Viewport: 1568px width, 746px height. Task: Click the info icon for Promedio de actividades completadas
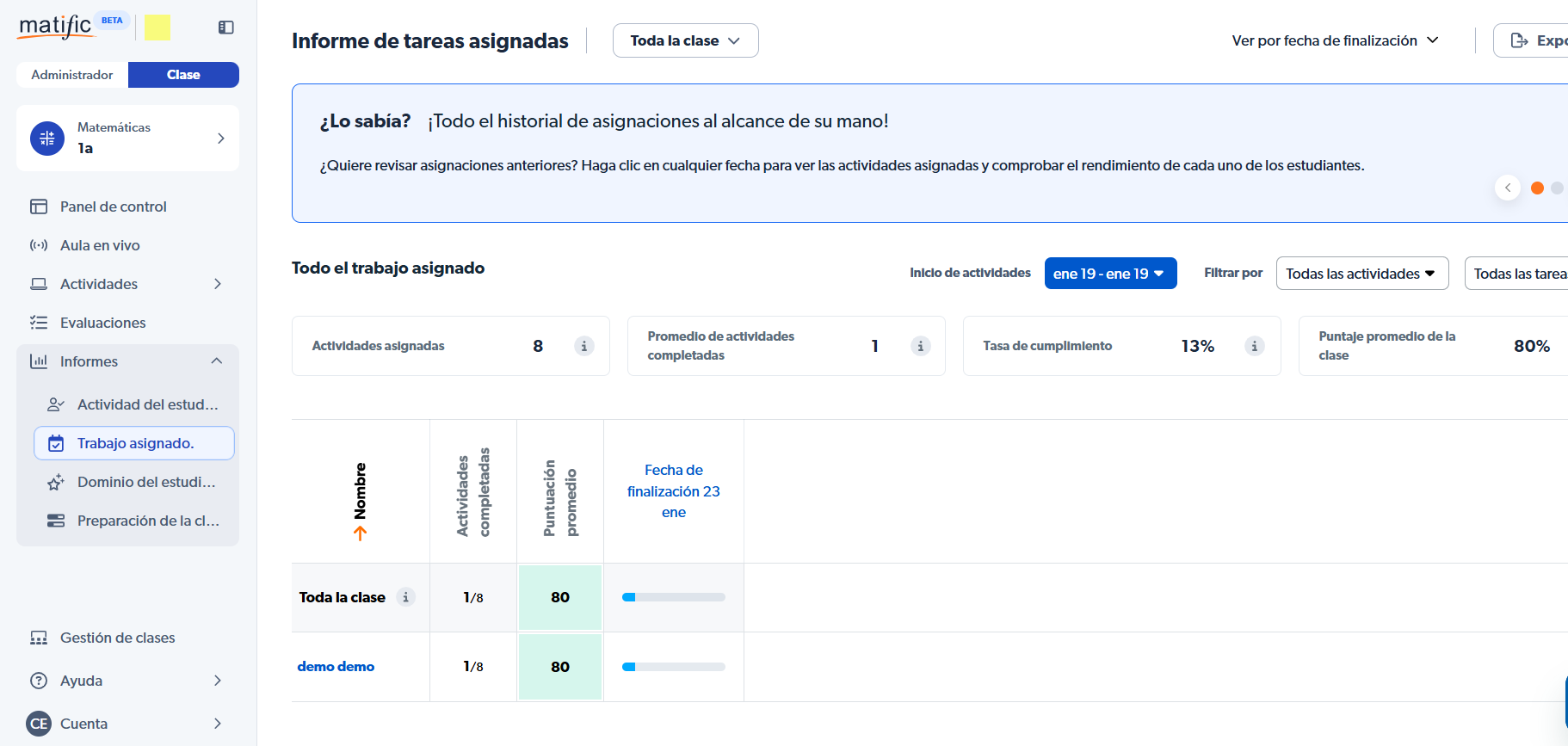click(920, 346)
